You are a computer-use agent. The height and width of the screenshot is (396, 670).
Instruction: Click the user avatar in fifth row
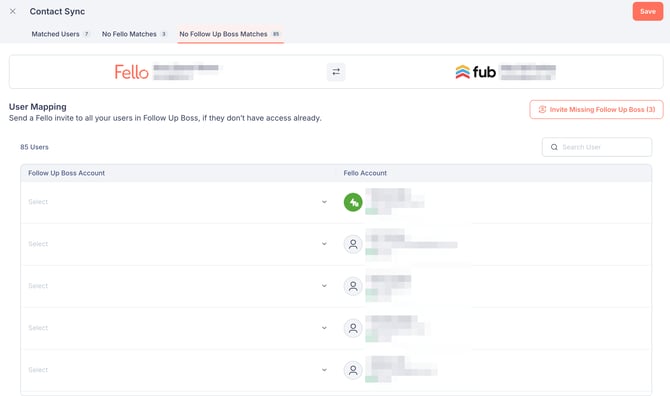[x=353, y=370]
